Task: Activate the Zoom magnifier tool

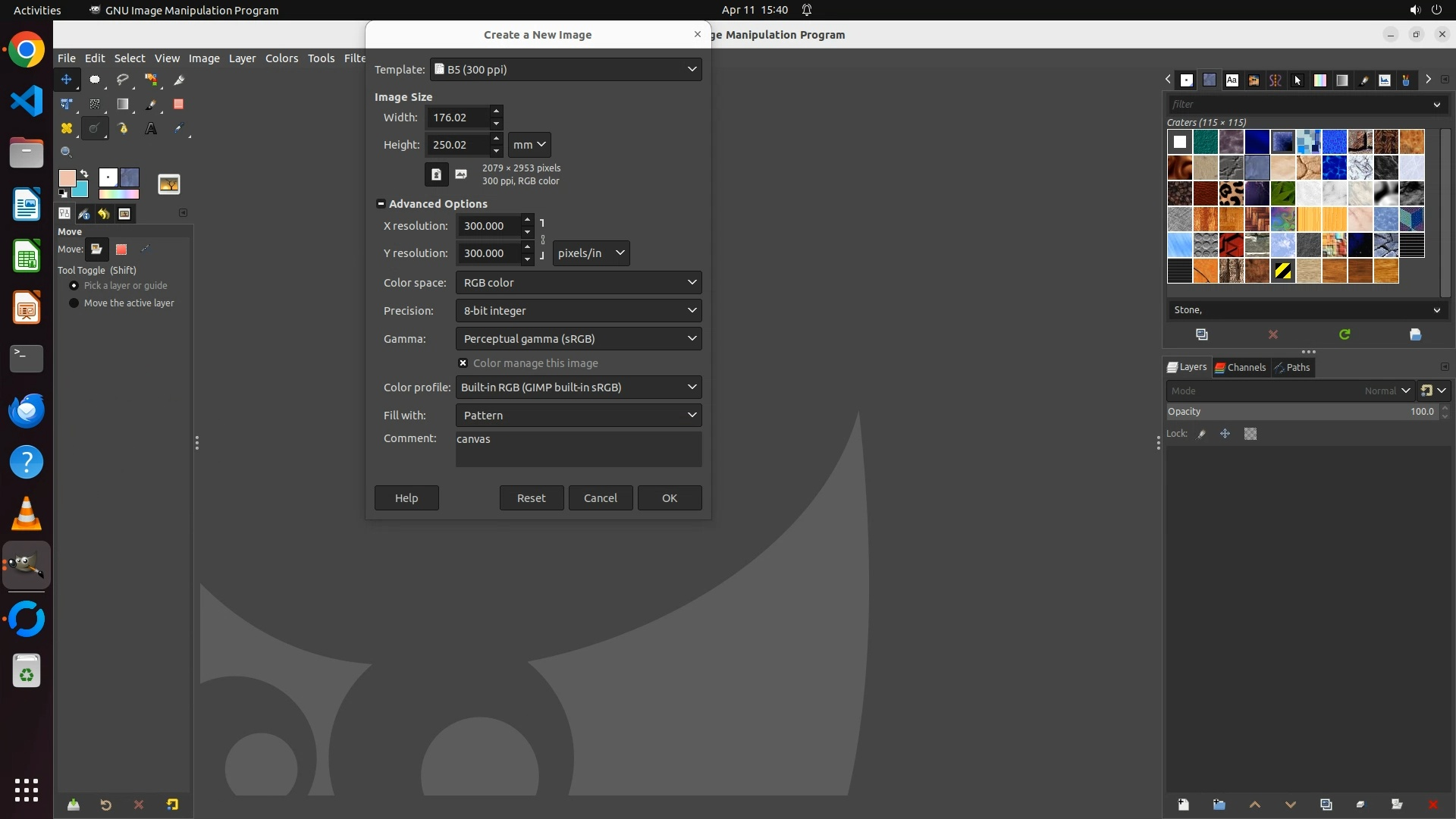Action: pyautogui.click(x=66, y=152)
